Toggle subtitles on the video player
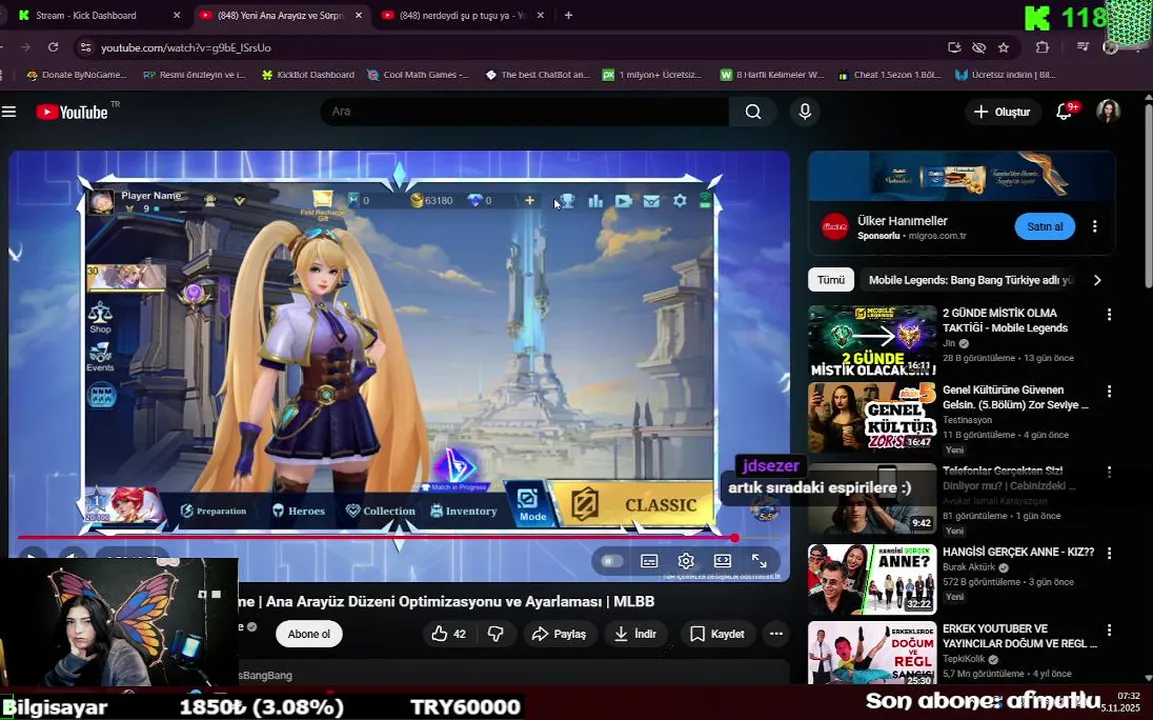Viewport: 1153px width, 720px height. [x=649, y=561]
